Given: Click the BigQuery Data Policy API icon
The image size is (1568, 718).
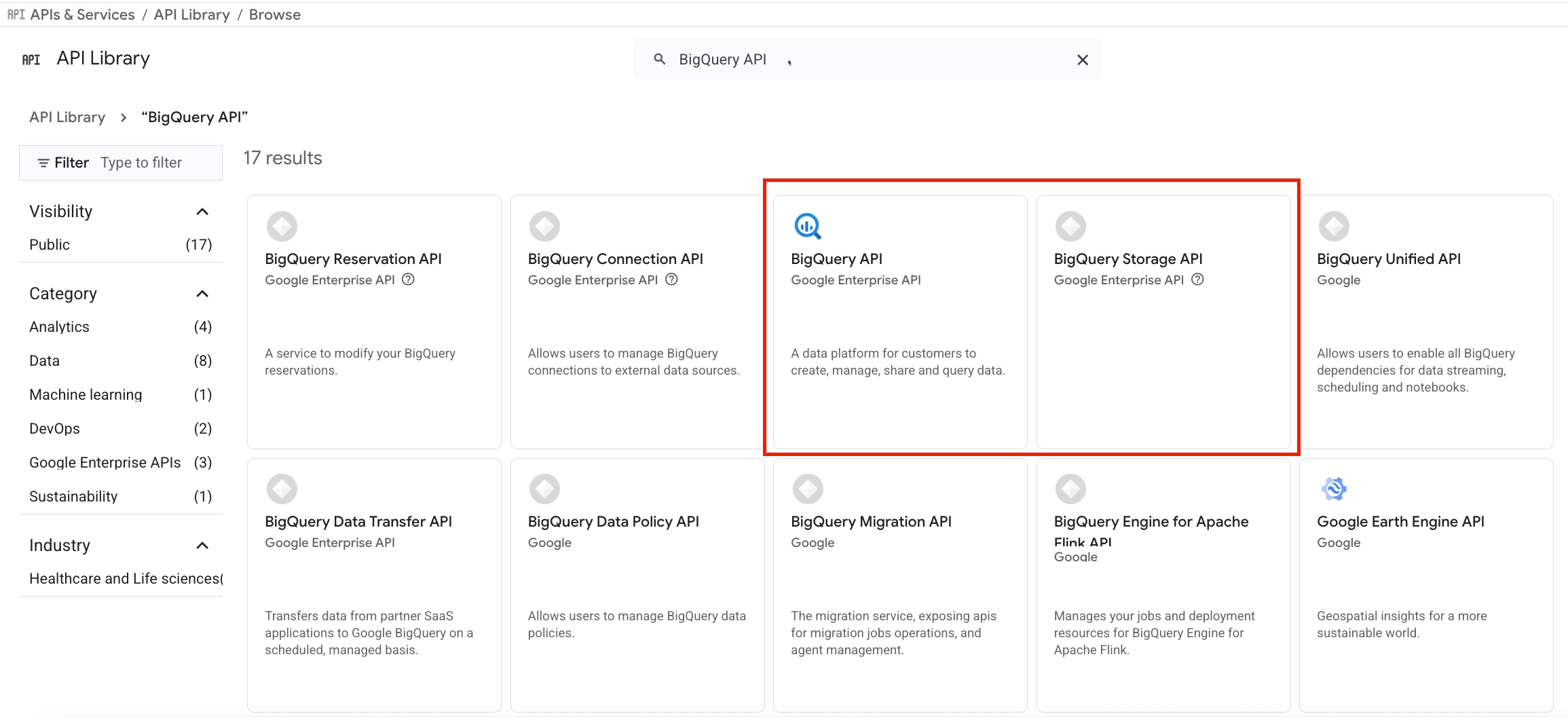Looking at the screenshot, I should tap(544, 489).
